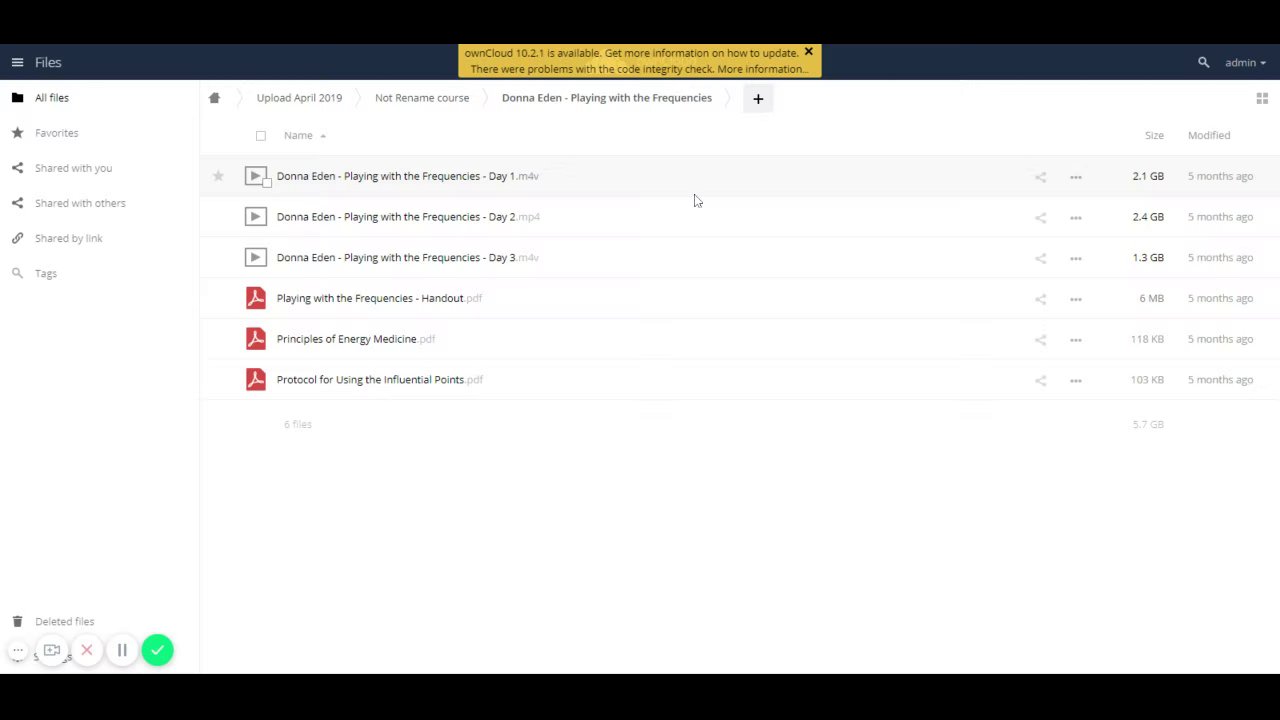Click PDF icon of Principles of Energy Medicine
Screen dimensions: 1280x720
255,339
